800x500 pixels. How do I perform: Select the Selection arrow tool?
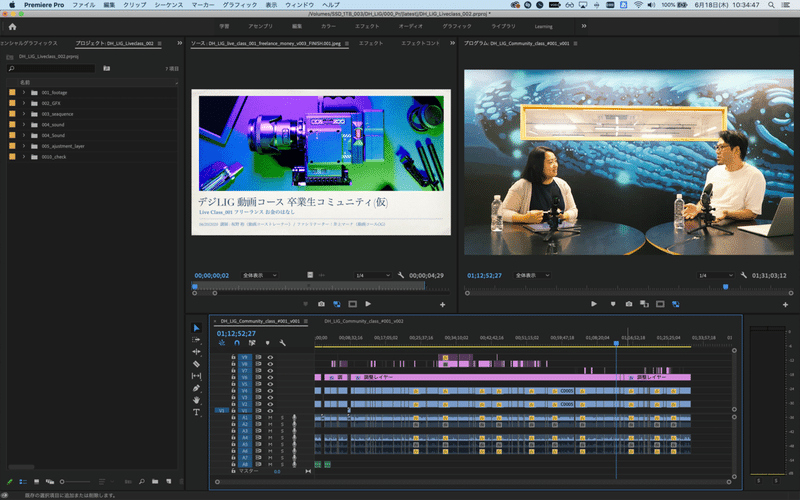tap(196, 328)
